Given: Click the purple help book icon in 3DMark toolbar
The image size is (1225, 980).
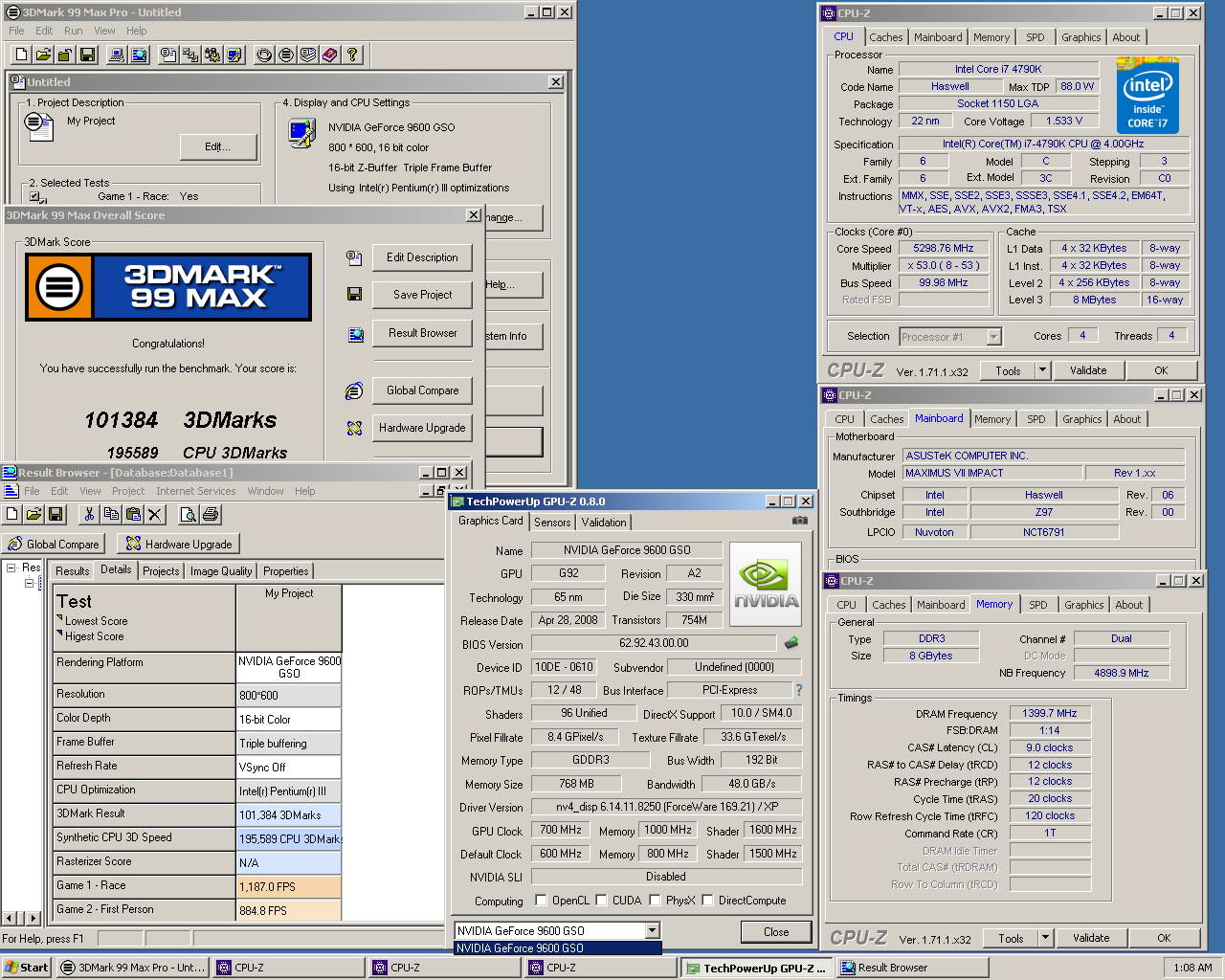Looking at the screenshot, I should tap(329, 55).
